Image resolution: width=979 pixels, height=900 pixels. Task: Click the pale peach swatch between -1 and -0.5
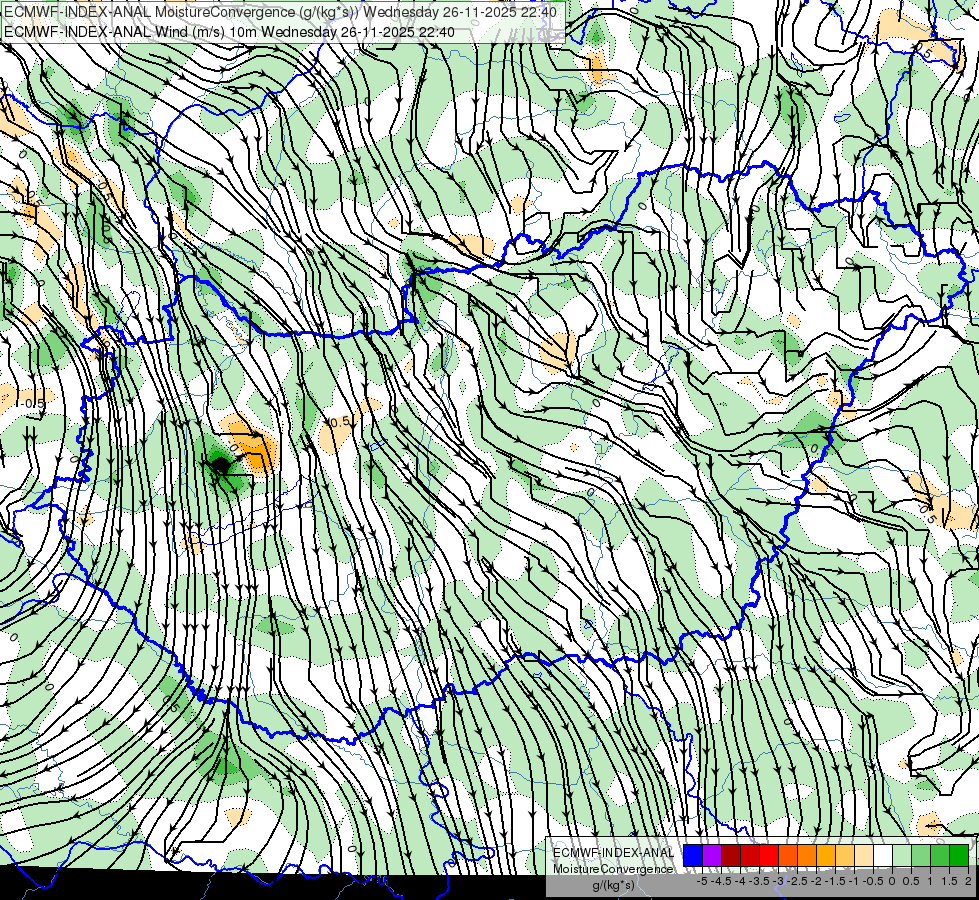(863, 856)
